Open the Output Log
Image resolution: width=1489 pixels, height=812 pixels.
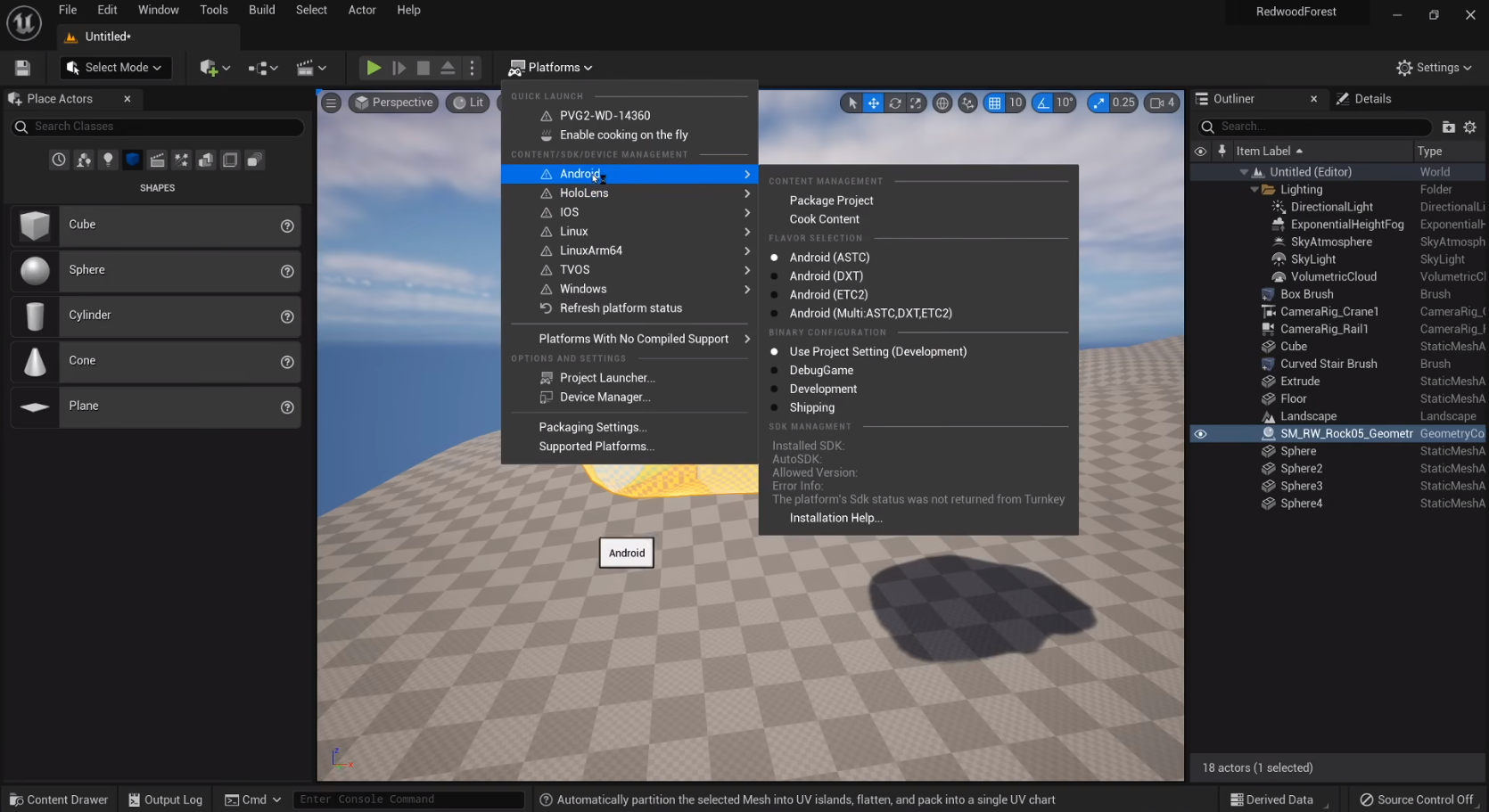166,800
